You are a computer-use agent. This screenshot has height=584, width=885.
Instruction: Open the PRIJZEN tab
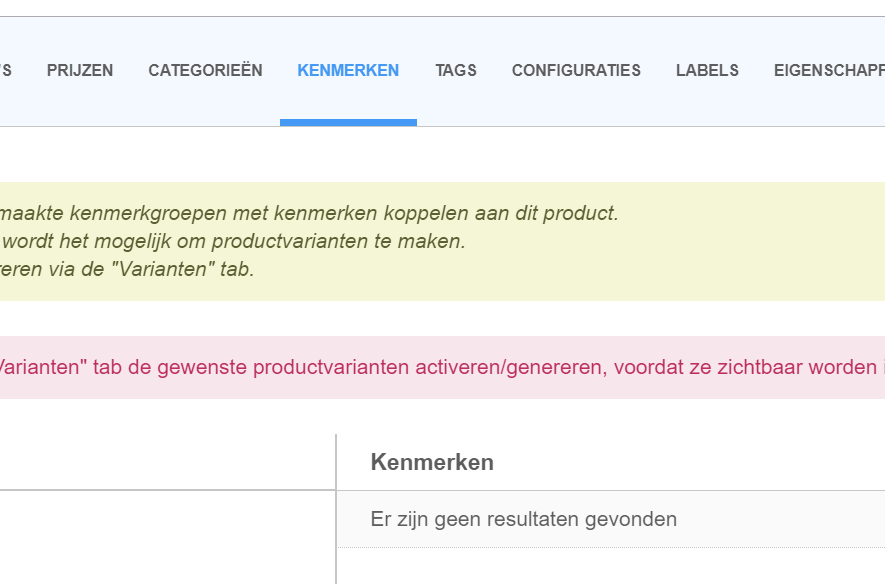pyautogui.click(x=80, y=70)
